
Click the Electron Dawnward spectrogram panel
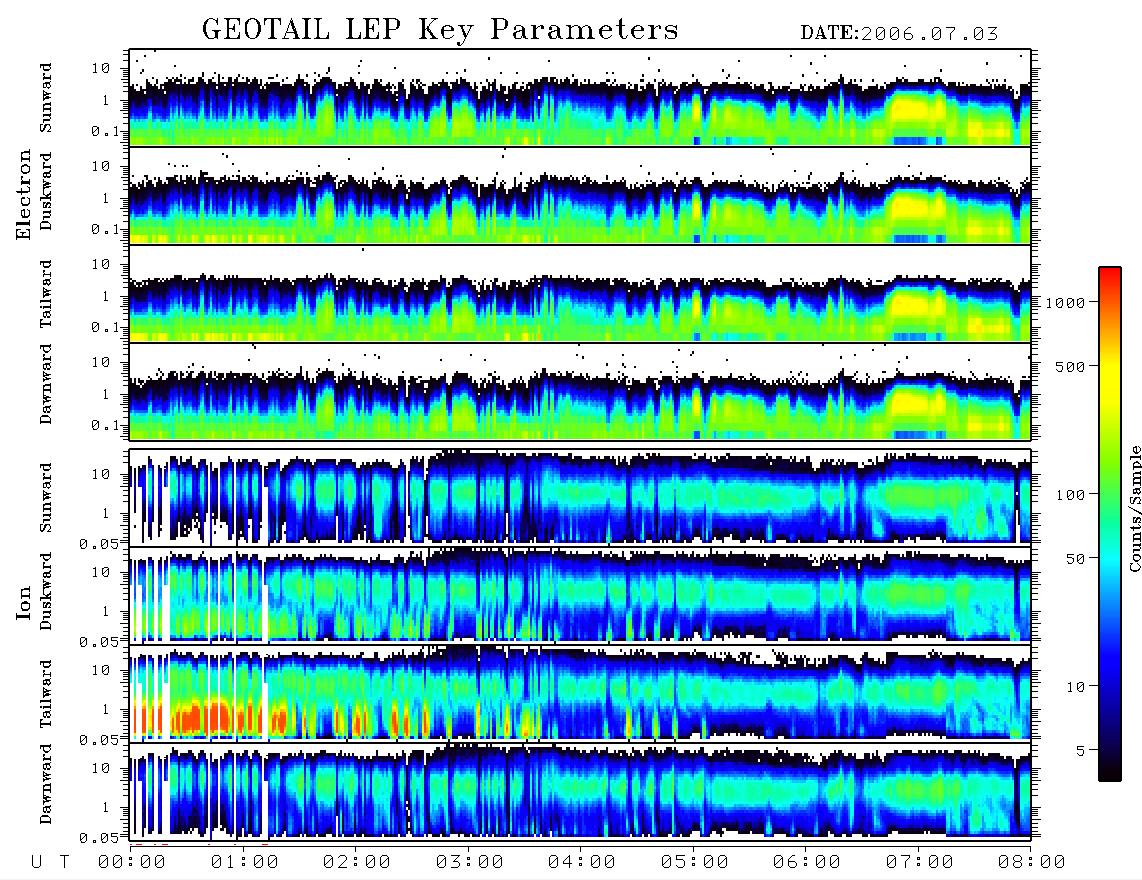(x=580, y=392)
